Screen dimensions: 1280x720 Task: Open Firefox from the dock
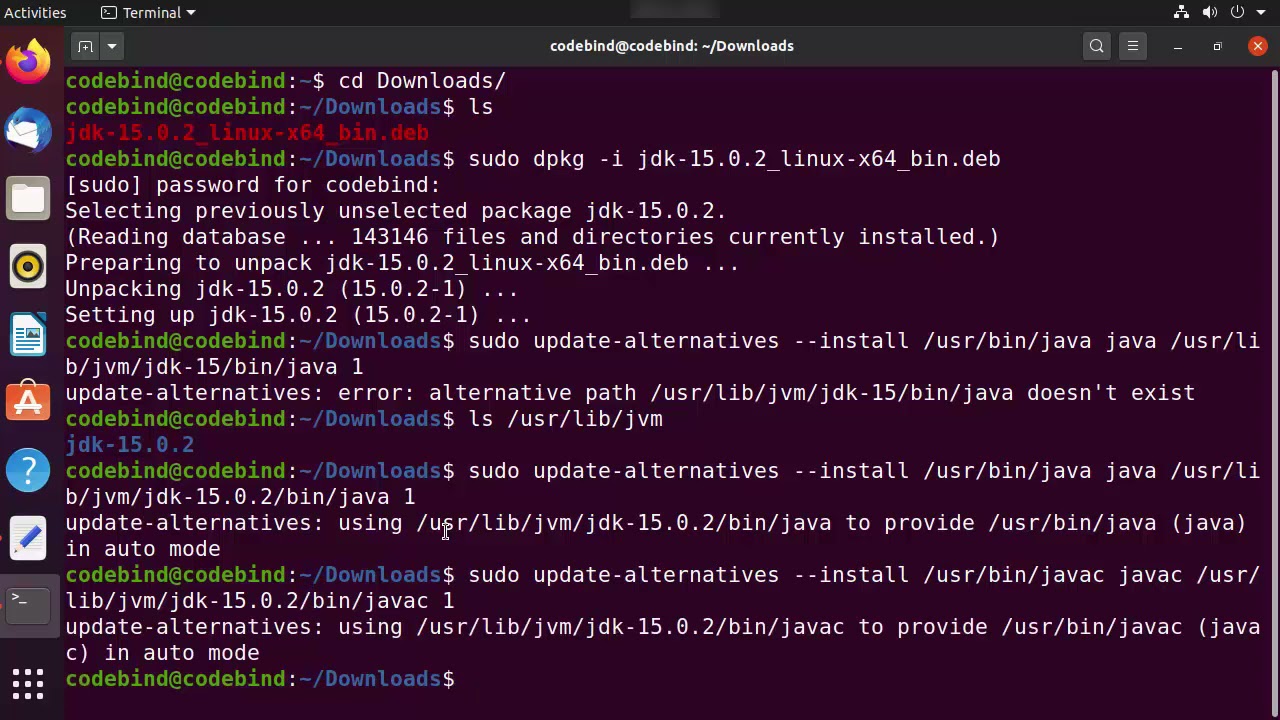point(28,62)
